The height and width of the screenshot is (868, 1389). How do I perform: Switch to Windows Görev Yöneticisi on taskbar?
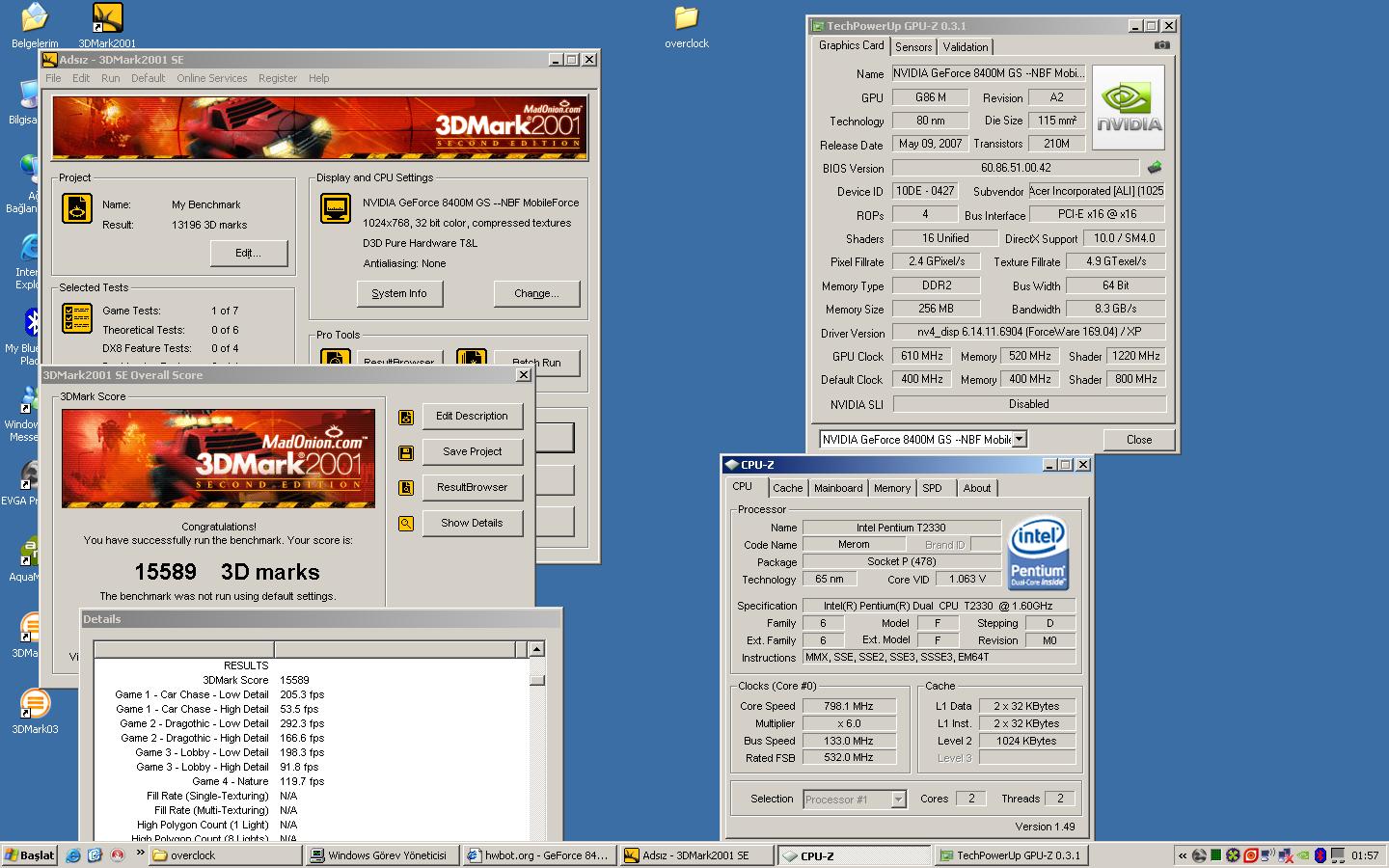pos(381,855)
